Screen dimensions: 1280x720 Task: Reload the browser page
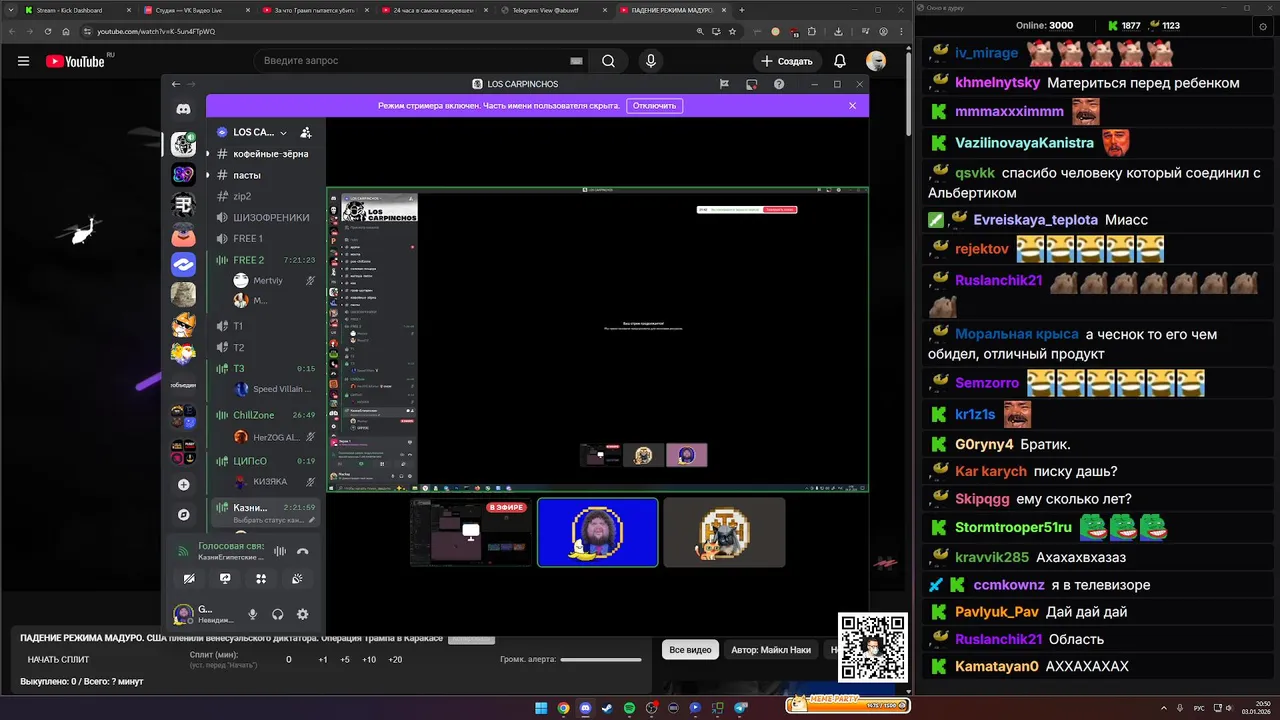coord(48,31)
